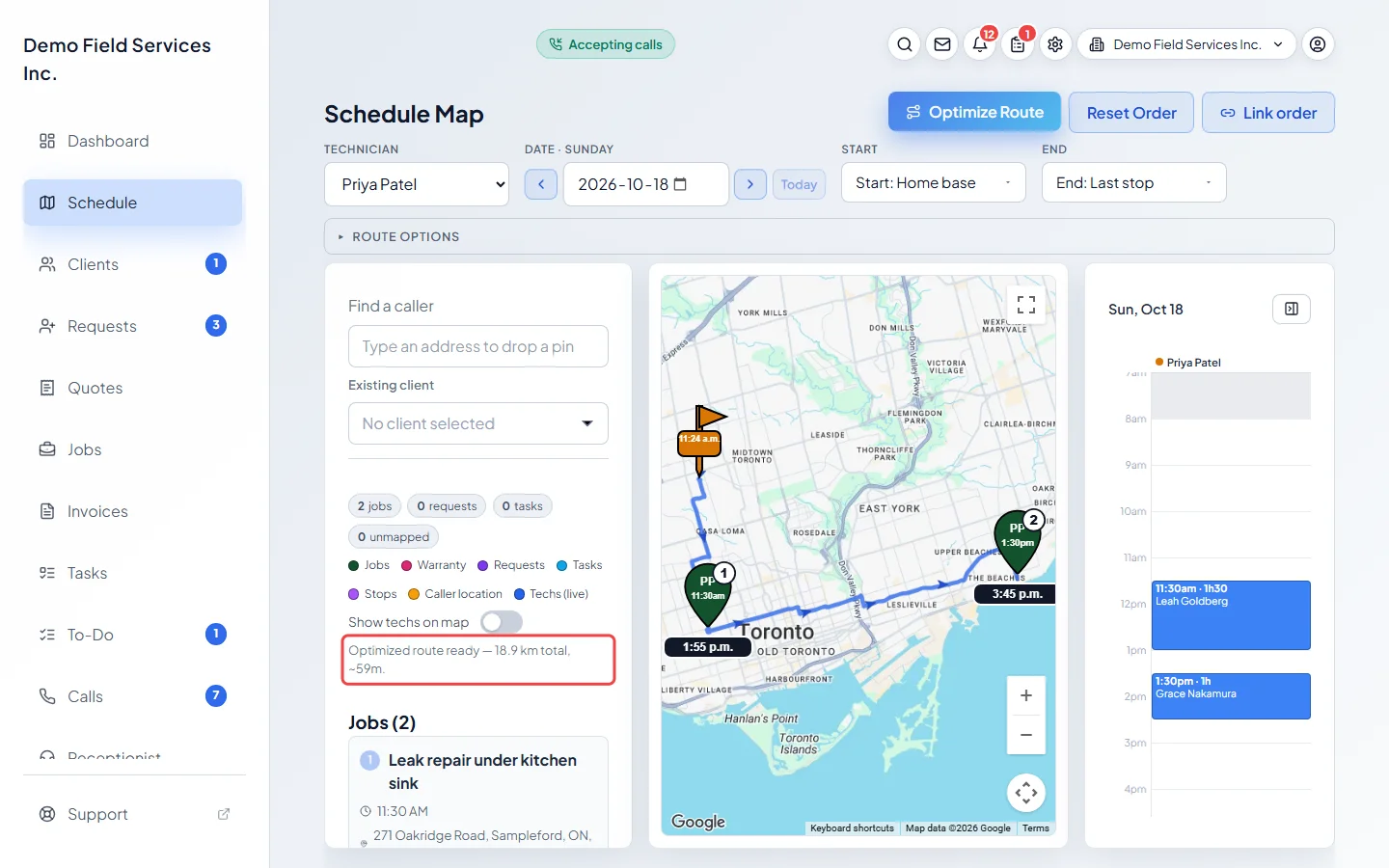
Task: Click the Accepting calls status pill
Action: tap(606, 44)
